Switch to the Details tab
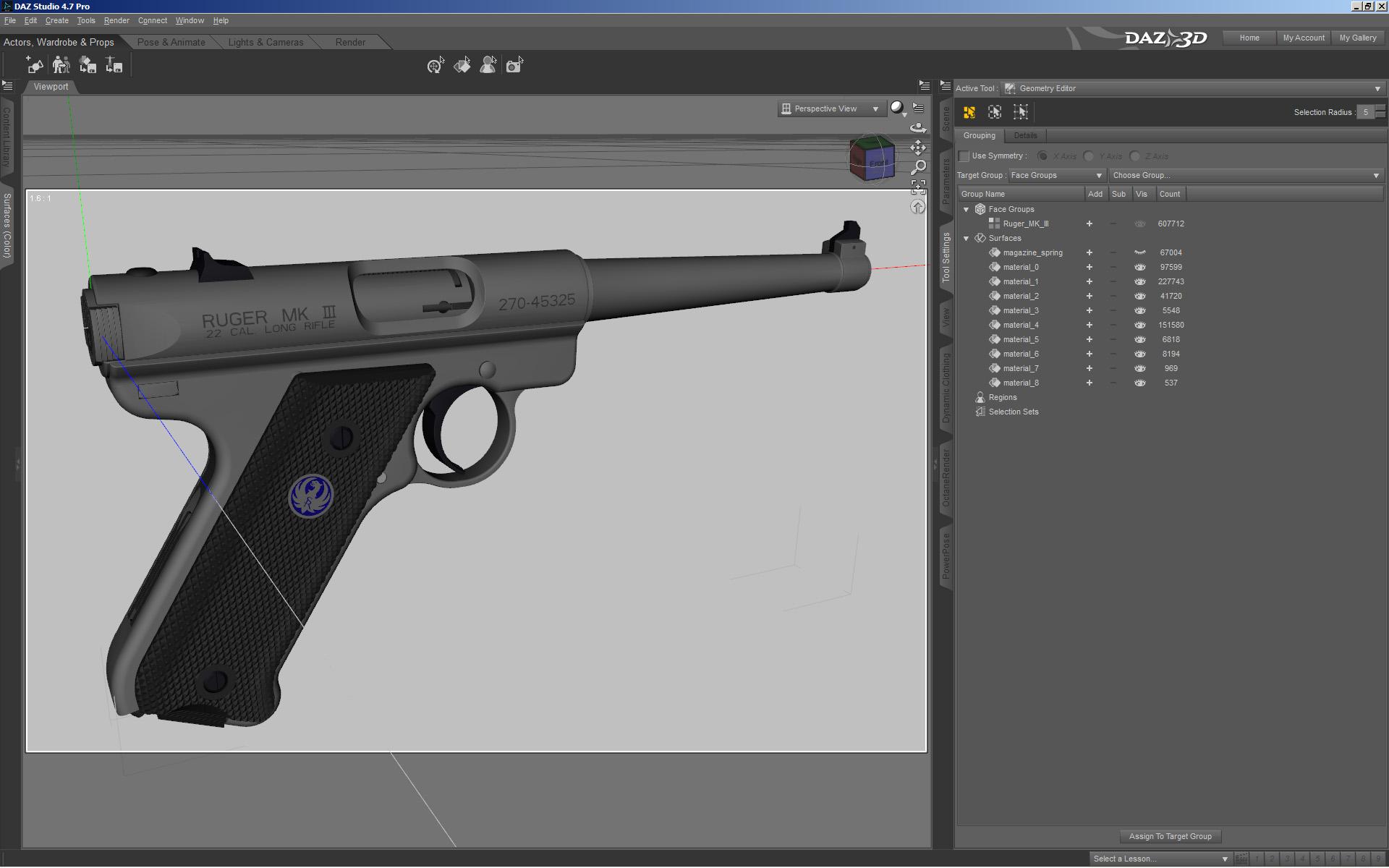 (1025, 135)
